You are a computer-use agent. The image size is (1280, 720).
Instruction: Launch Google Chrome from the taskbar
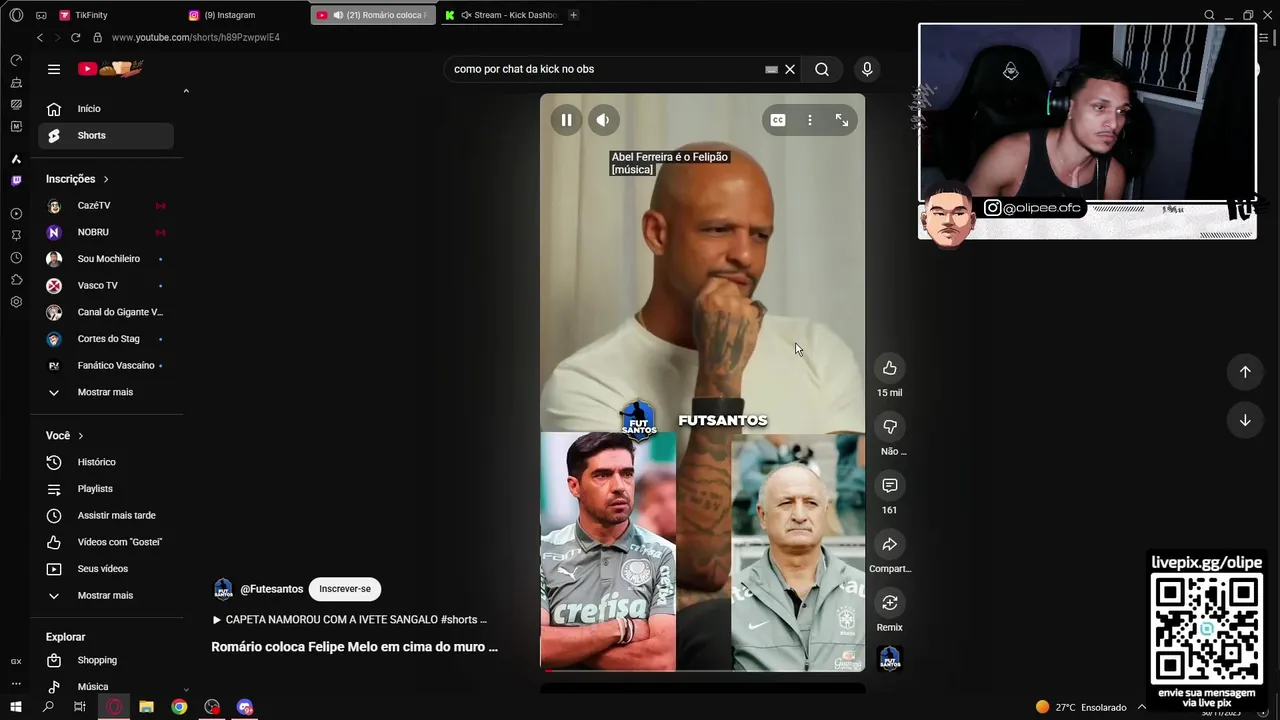point(179,707)
